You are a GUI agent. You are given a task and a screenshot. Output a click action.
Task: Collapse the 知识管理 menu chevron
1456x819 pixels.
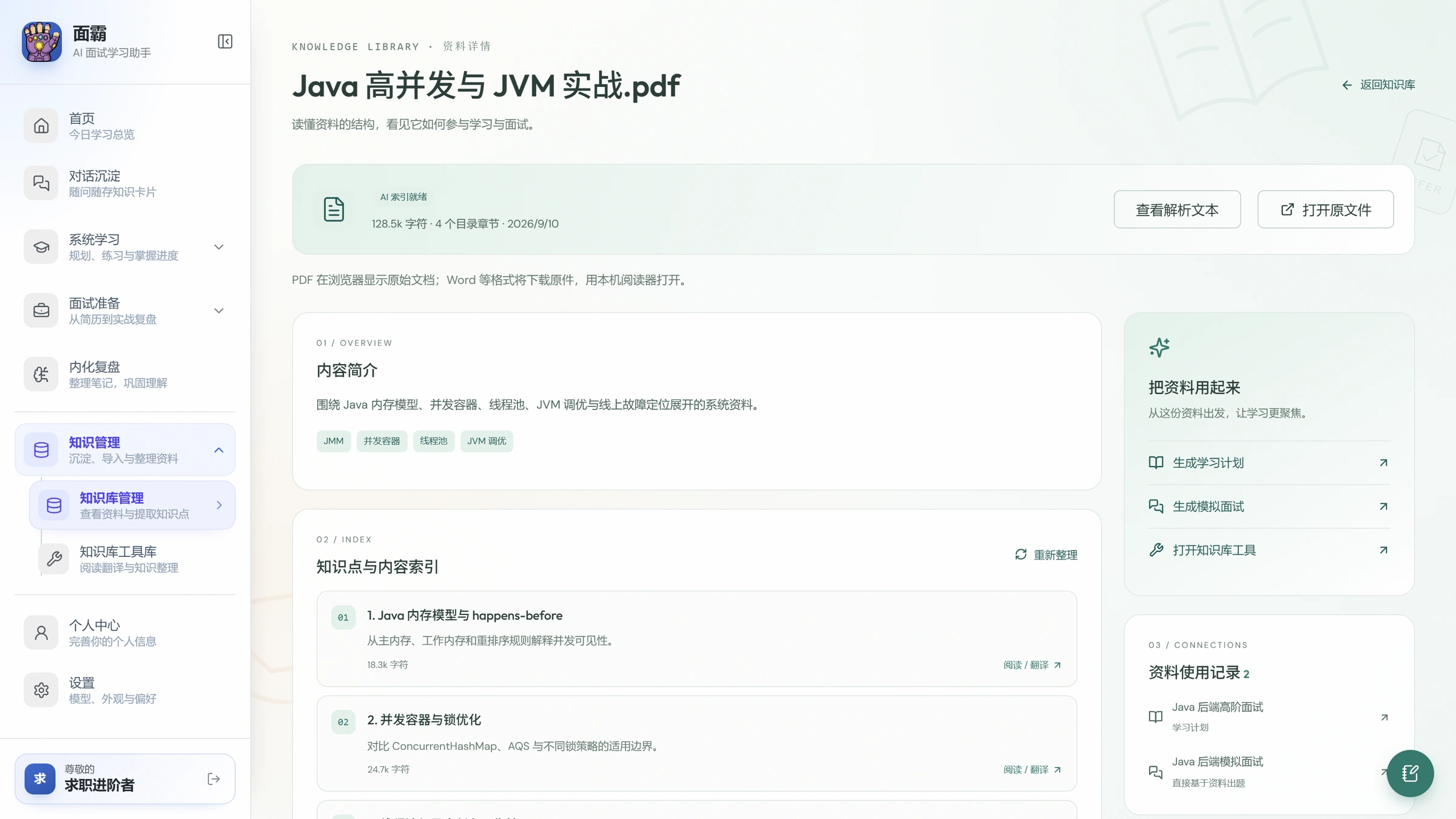219,450
